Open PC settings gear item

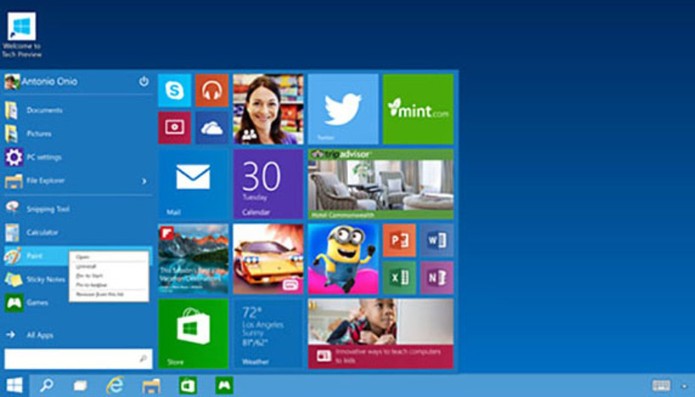tap(78, 157)
